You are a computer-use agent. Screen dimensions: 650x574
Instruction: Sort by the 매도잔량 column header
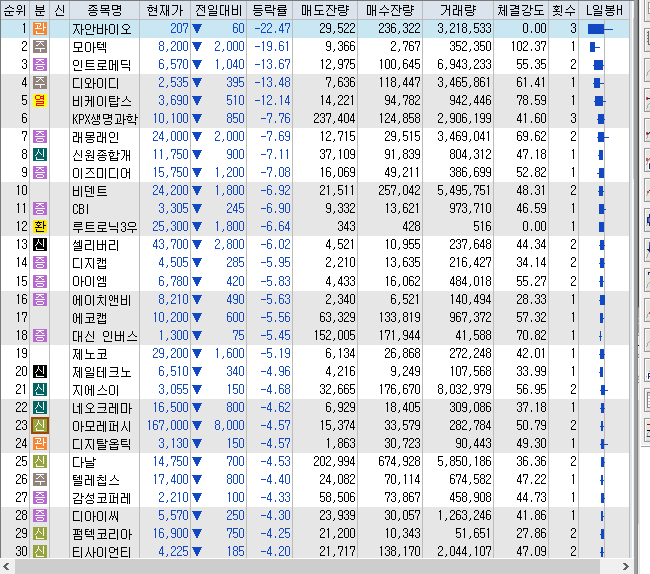[325, 10]
